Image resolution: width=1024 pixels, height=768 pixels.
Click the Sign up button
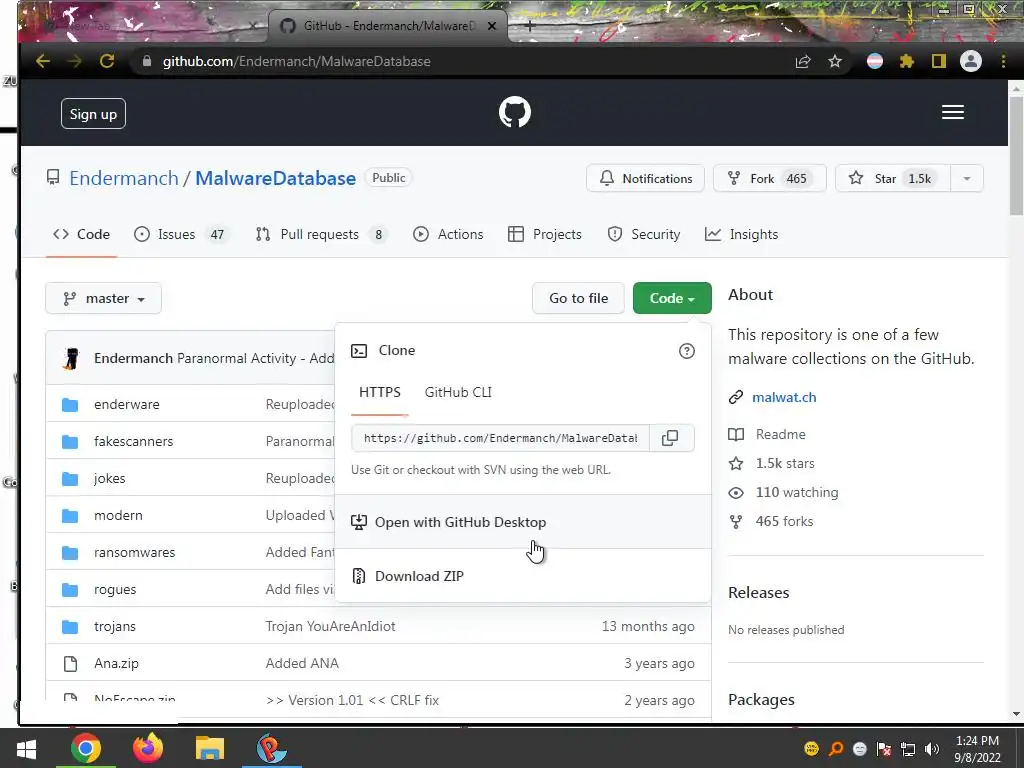[x=93, y=114]
